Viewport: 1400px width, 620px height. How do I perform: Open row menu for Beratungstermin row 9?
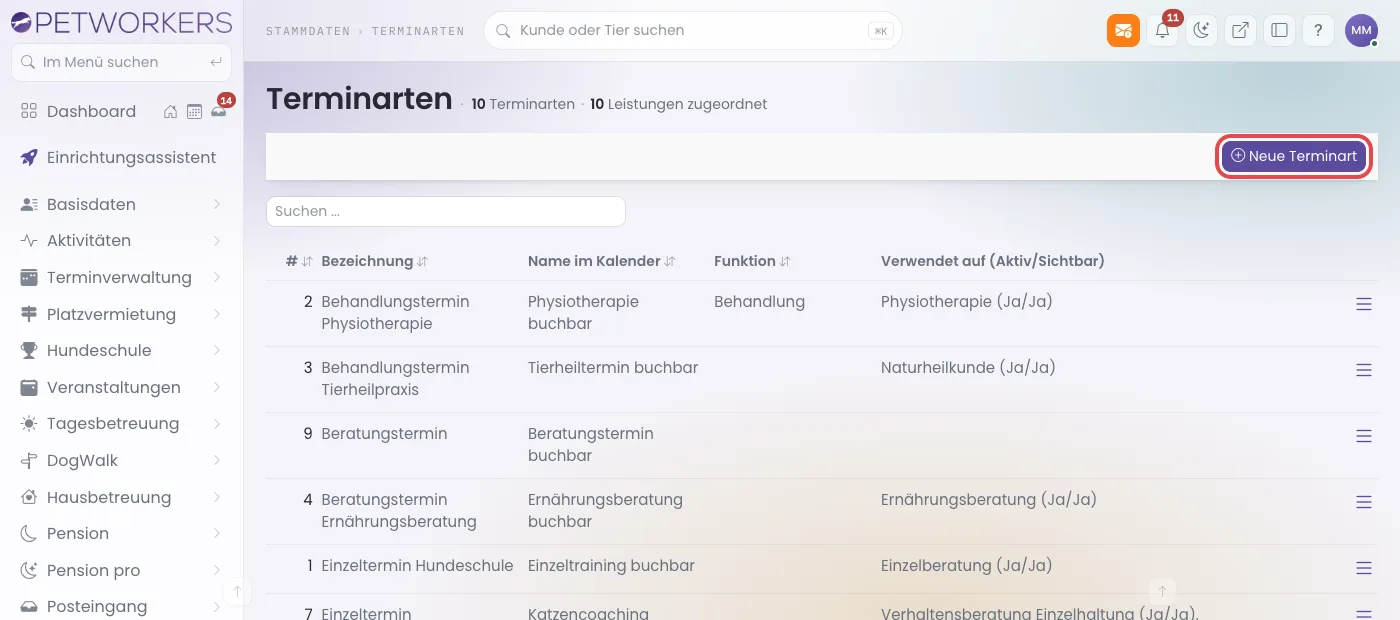tap(1363, 436)
